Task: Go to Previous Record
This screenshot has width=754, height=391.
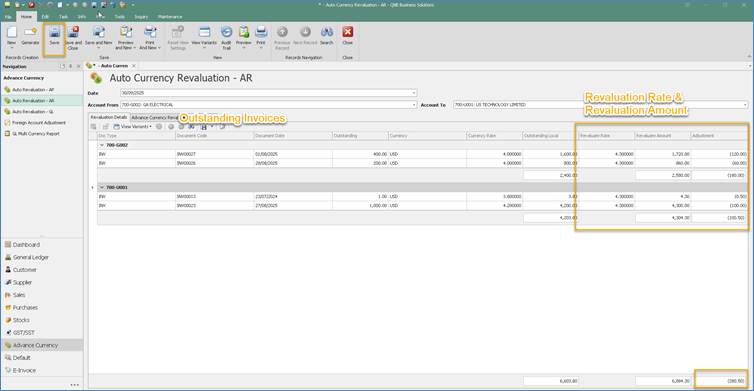Action: 282,33
